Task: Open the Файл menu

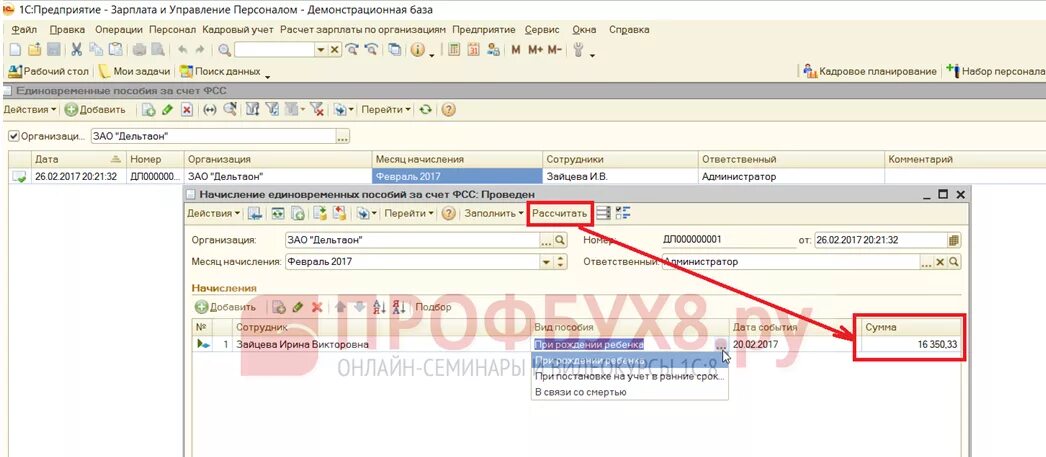Action: point(24,30)
